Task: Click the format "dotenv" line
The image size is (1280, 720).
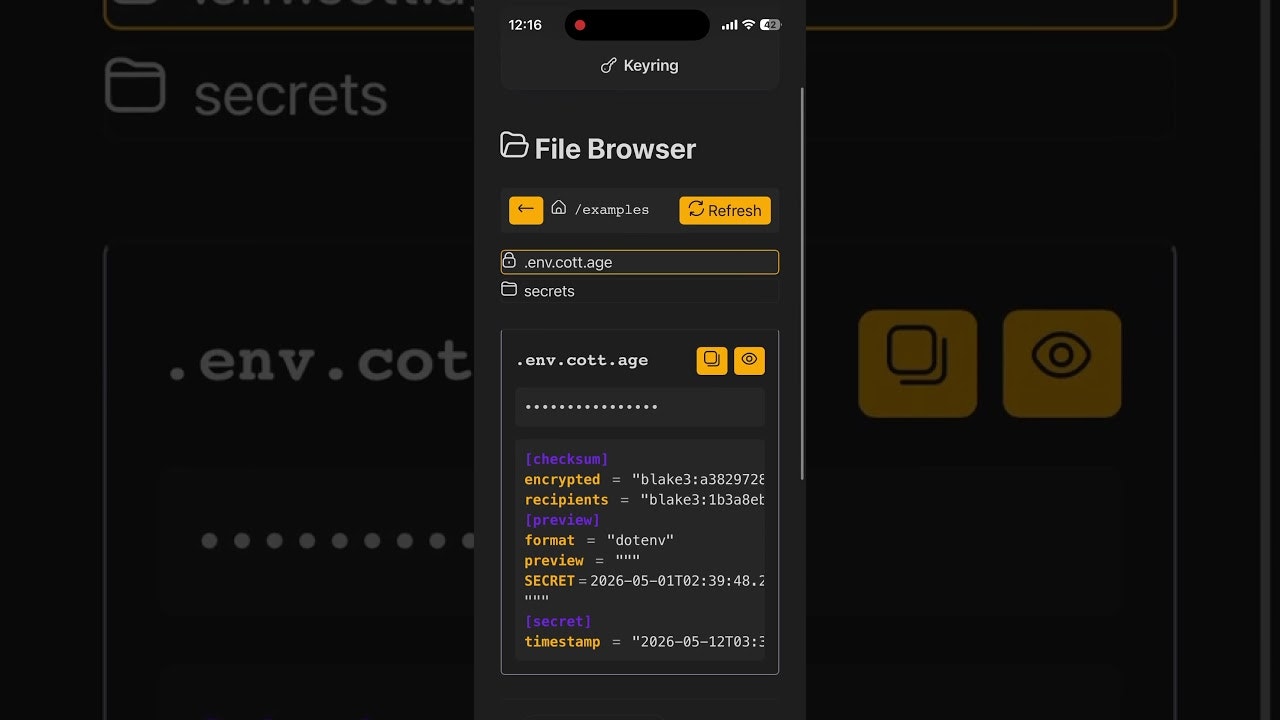Action: pos(599,540)
